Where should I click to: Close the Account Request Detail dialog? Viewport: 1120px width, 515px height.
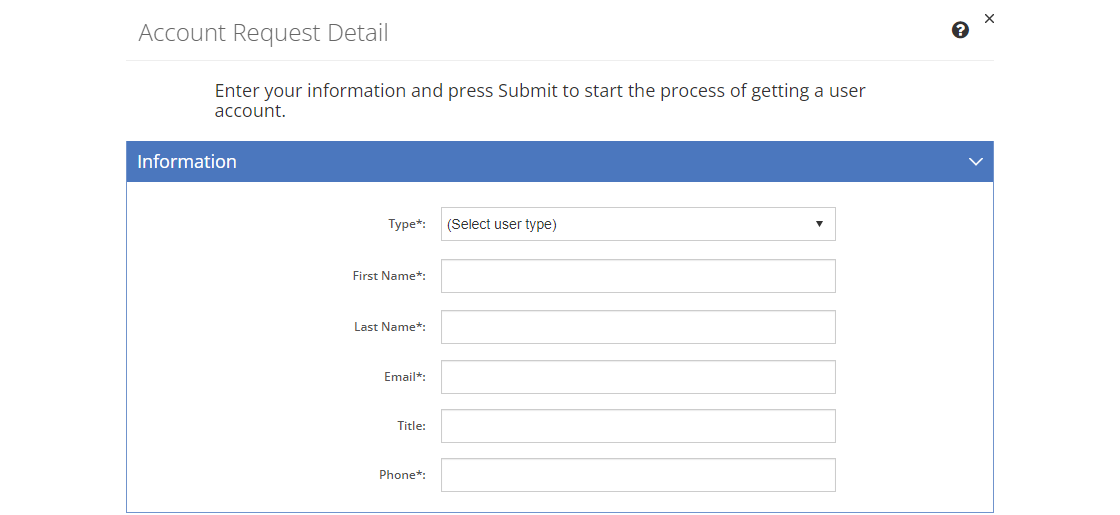pyautogui.click(x=989, y=18)
